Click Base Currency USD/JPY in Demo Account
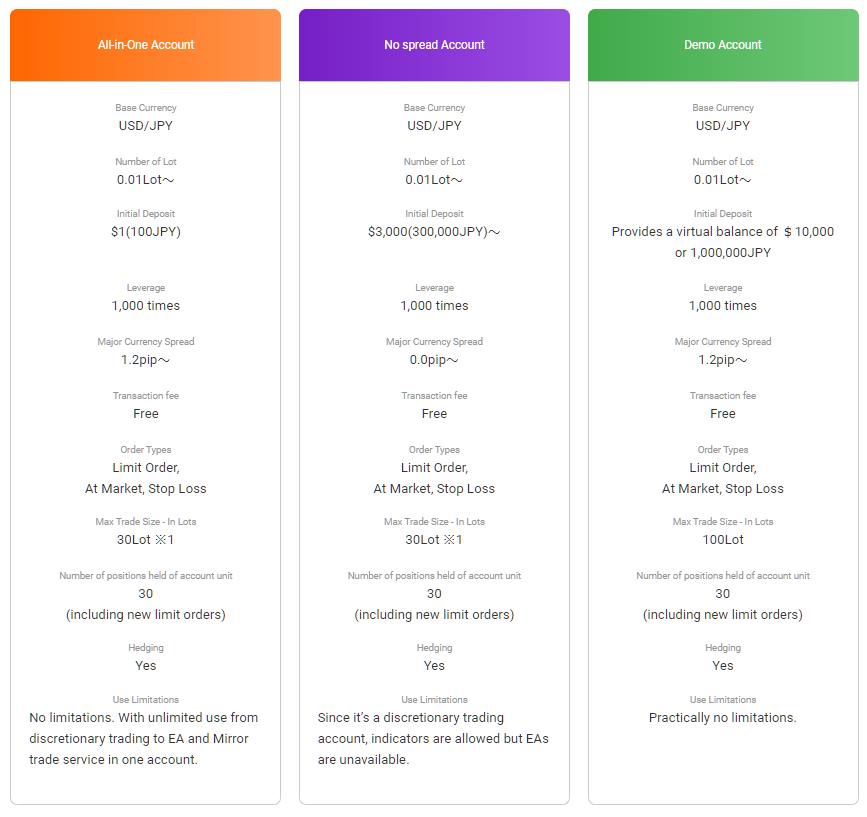This screenshot has height=817, width=867. coord(723,125)
